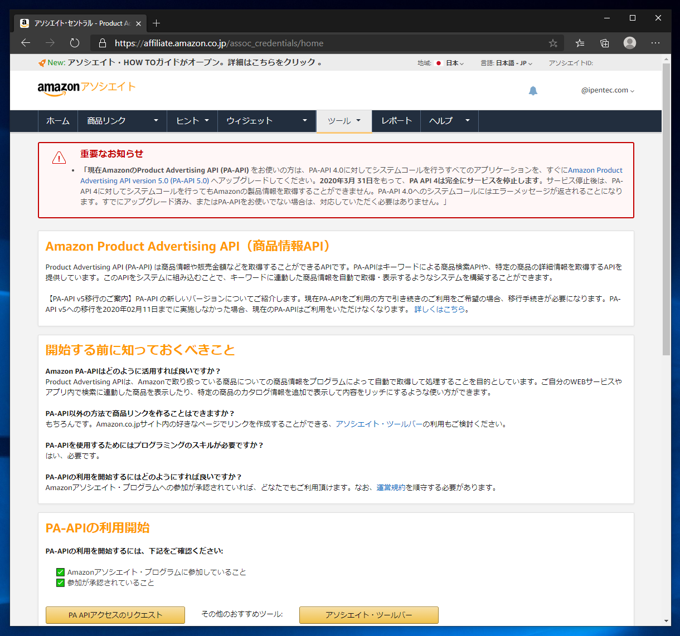Screen dimensions: 680x636
Task: Open the favorites list icon
Action: tap(580, 43)
